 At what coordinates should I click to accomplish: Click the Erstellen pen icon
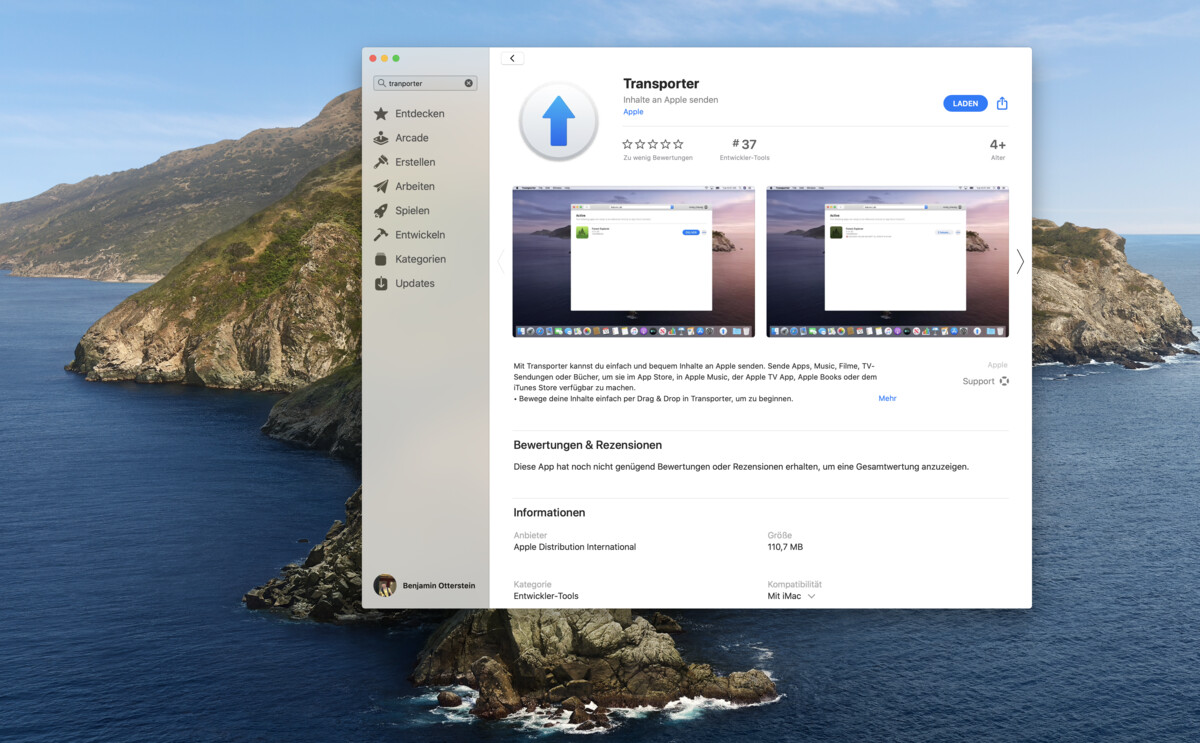383,161
